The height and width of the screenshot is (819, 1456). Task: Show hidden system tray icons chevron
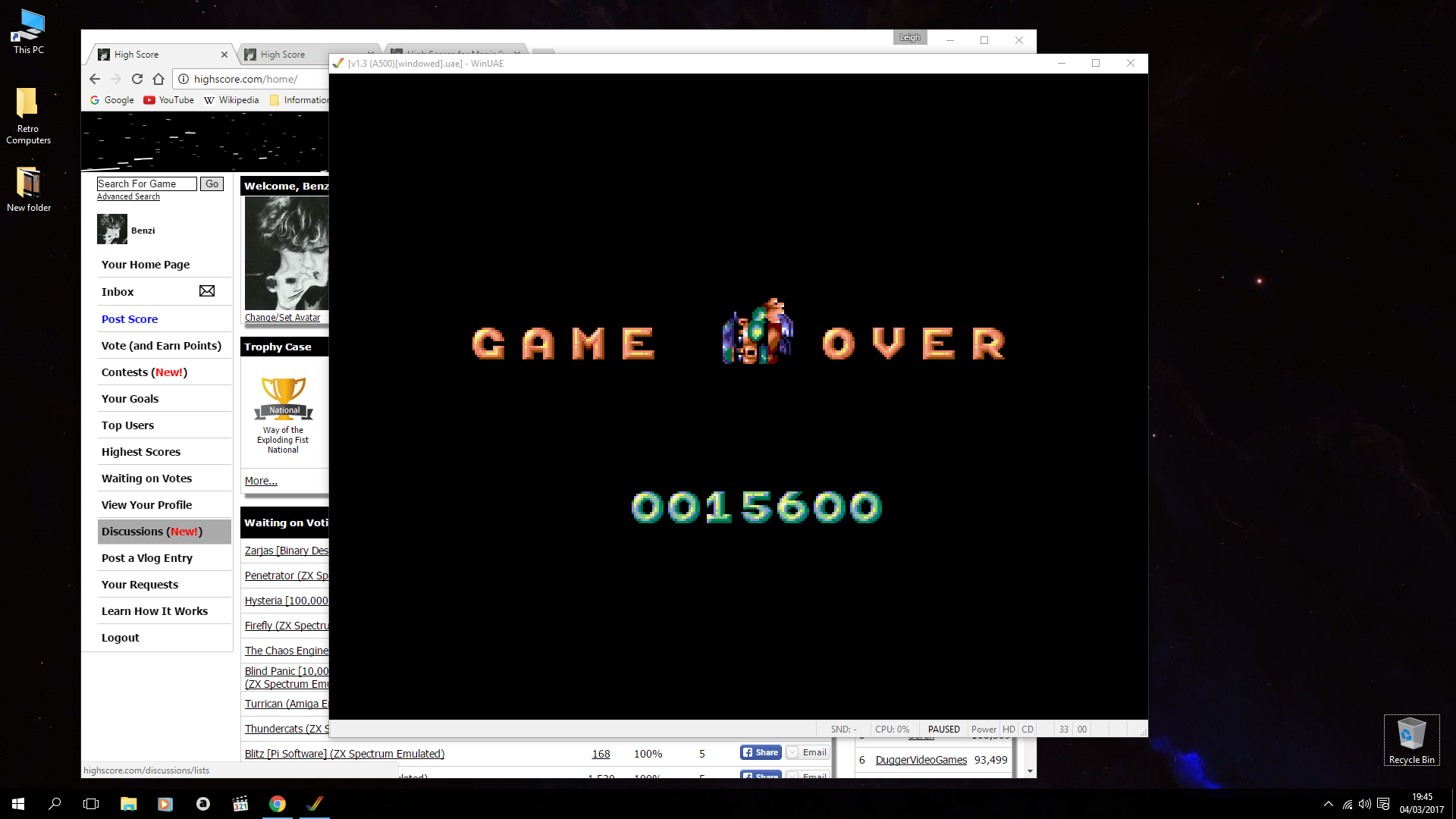pos(1328,804)
